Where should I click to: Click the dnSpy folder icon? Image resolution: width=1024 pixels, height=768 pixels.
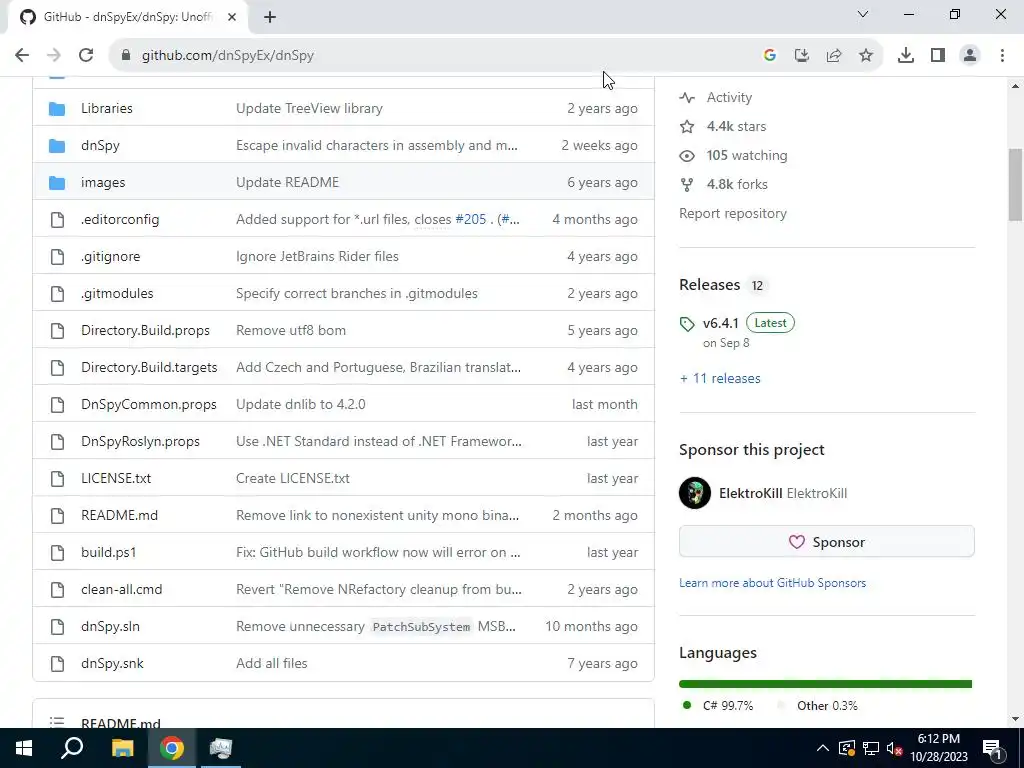coord(57,146)
